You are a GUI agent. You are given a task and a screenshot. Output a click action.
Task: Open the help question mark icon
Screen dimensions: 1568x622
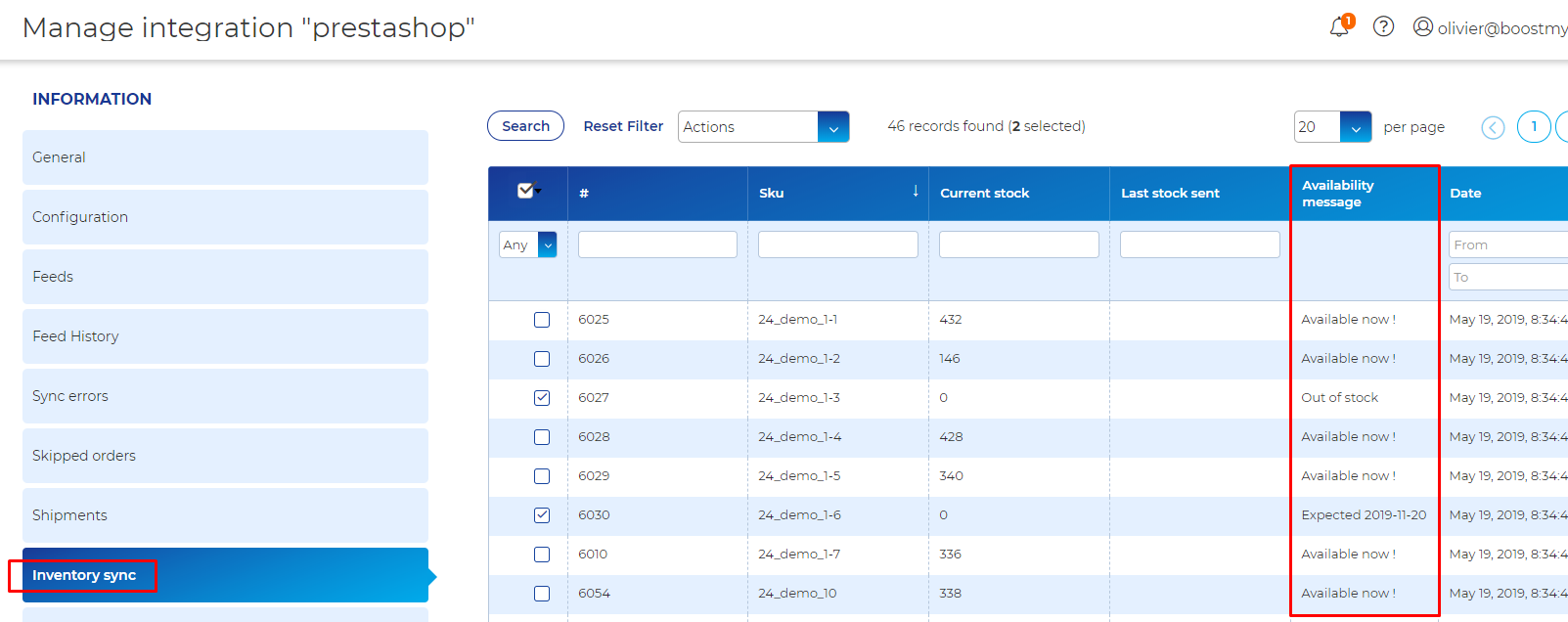pyautogui.click(x=1383, y=27)
